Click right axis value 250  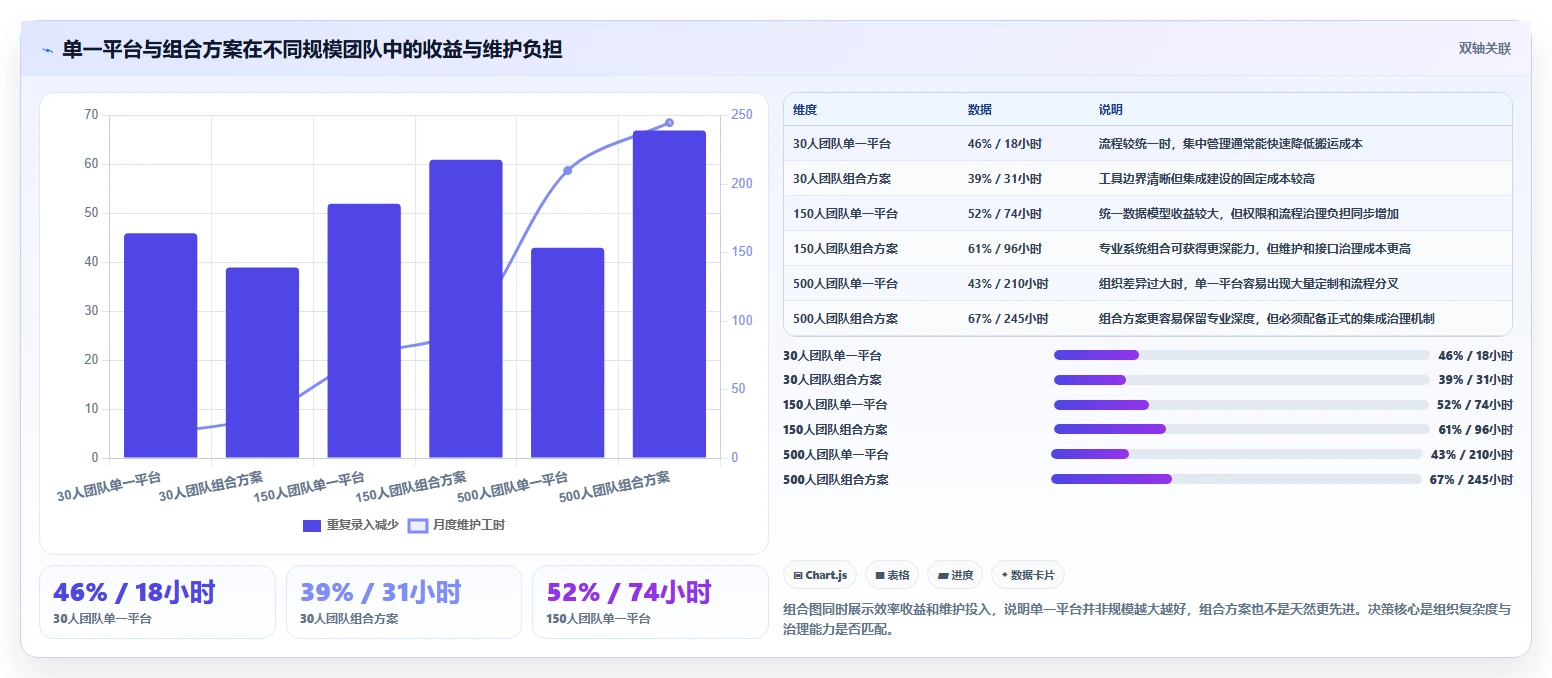pyautogui.click(x=742, y=115)
